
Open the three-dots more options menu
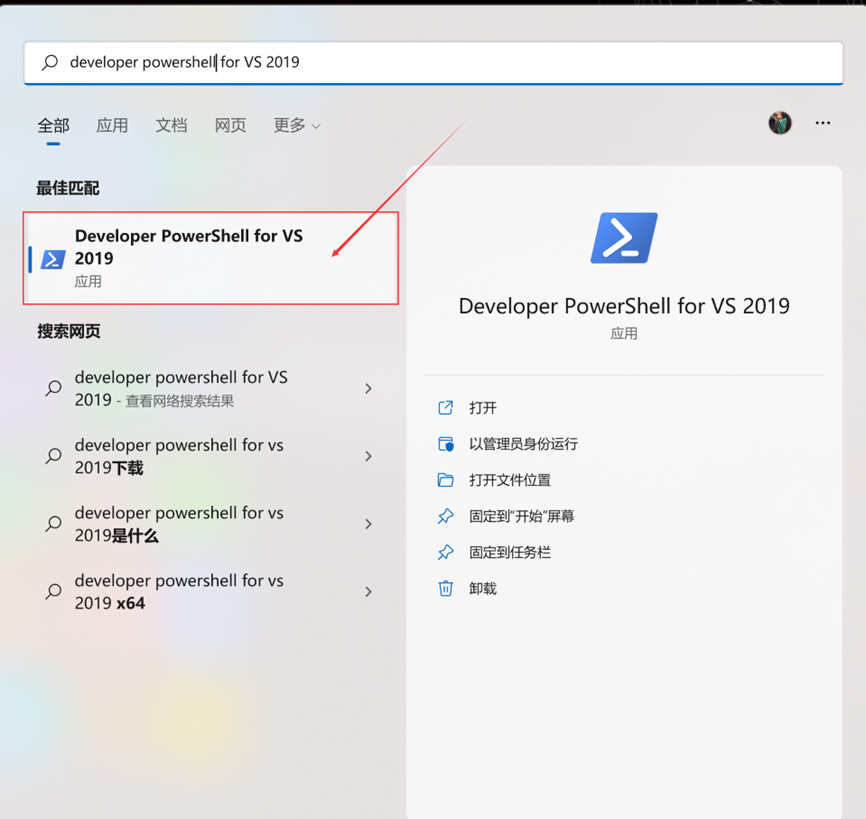pyautogui.click(x=822, y=123)
